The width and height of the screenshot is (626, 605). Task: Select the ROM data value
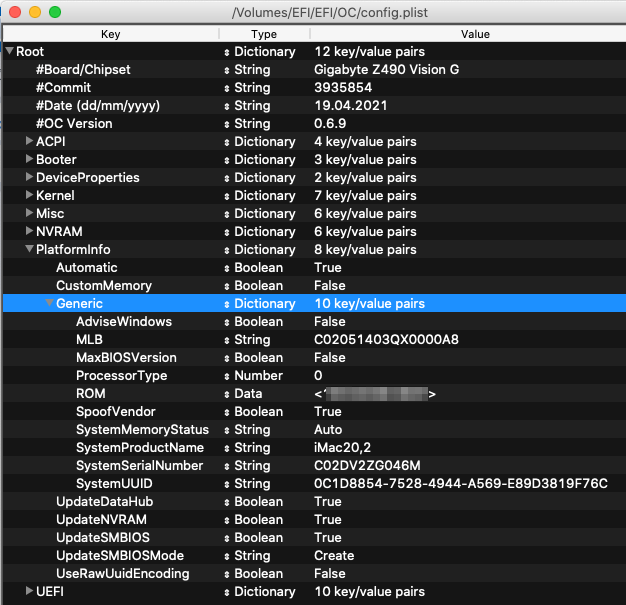(375, 394)
